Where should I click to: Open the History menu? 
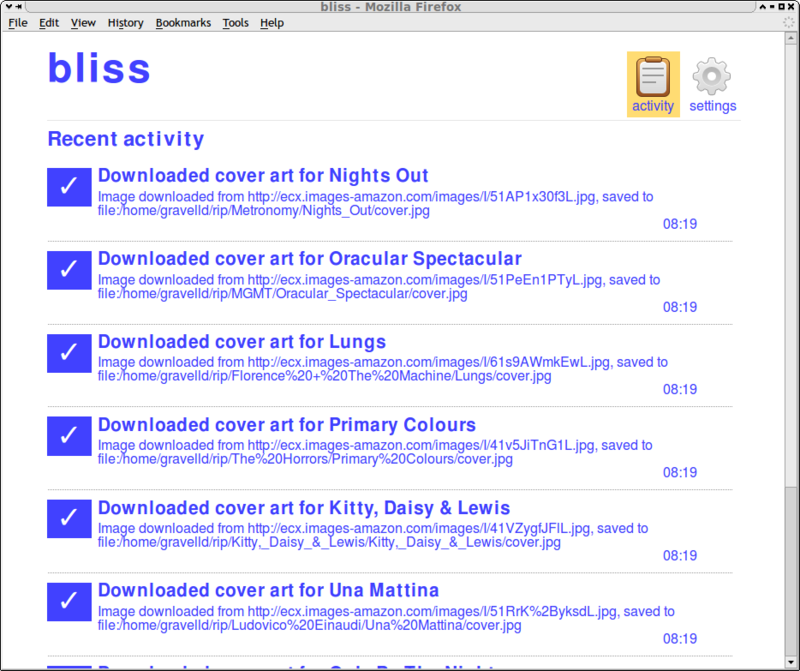(126, 23)
